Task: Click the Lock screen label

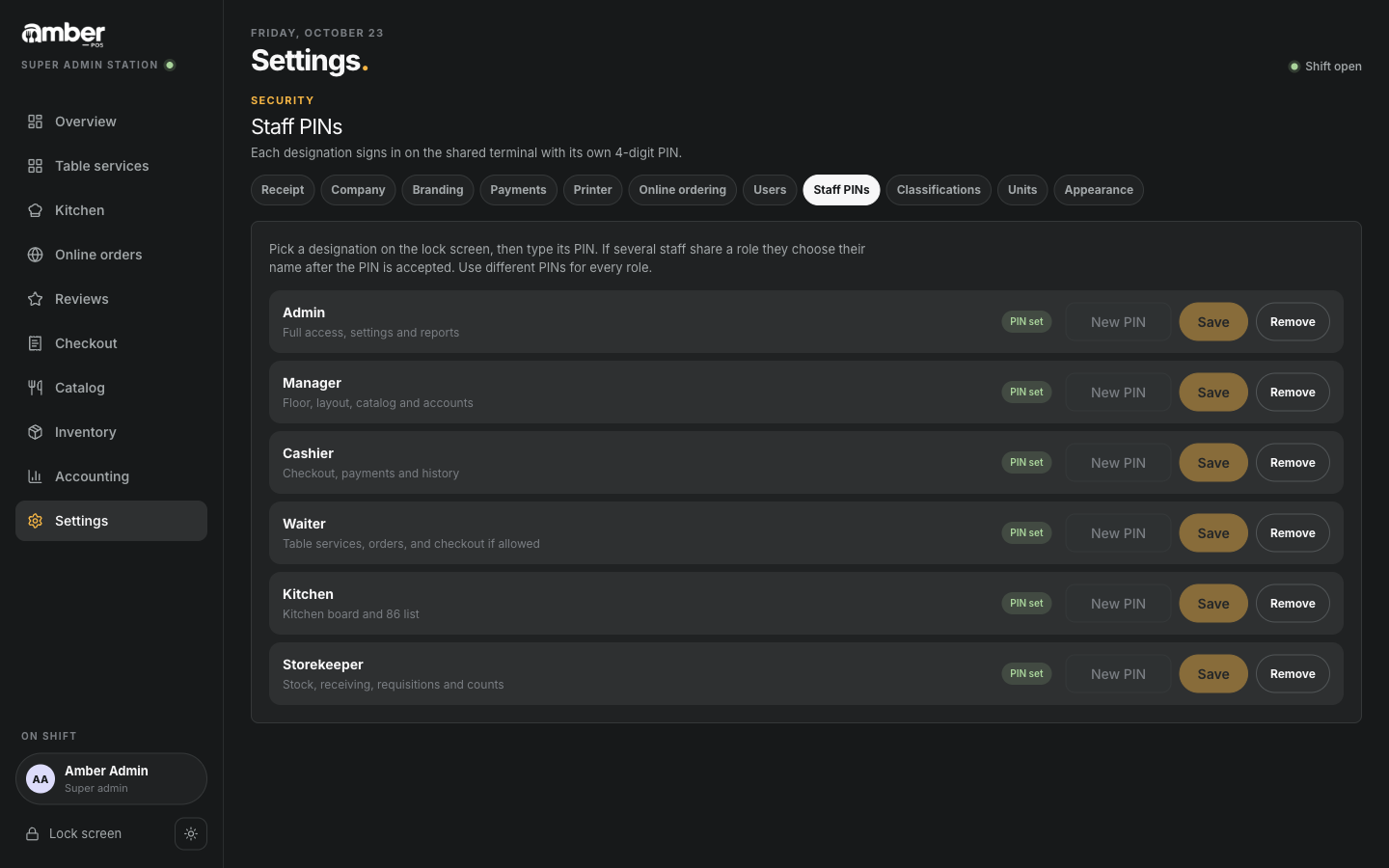Action: click(x=85, y=834)
